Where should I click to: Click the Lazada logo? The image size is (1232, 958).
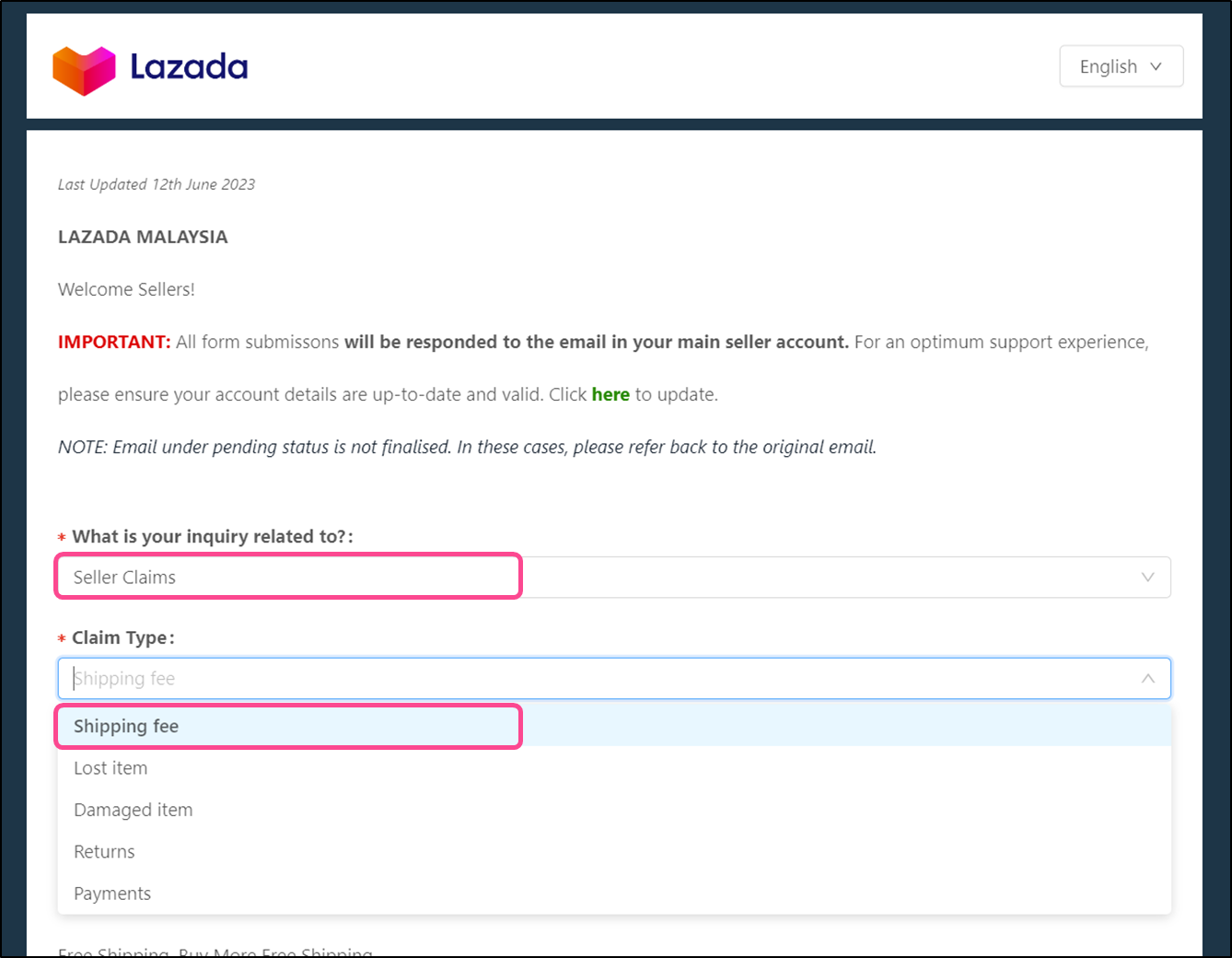point(149,67)
